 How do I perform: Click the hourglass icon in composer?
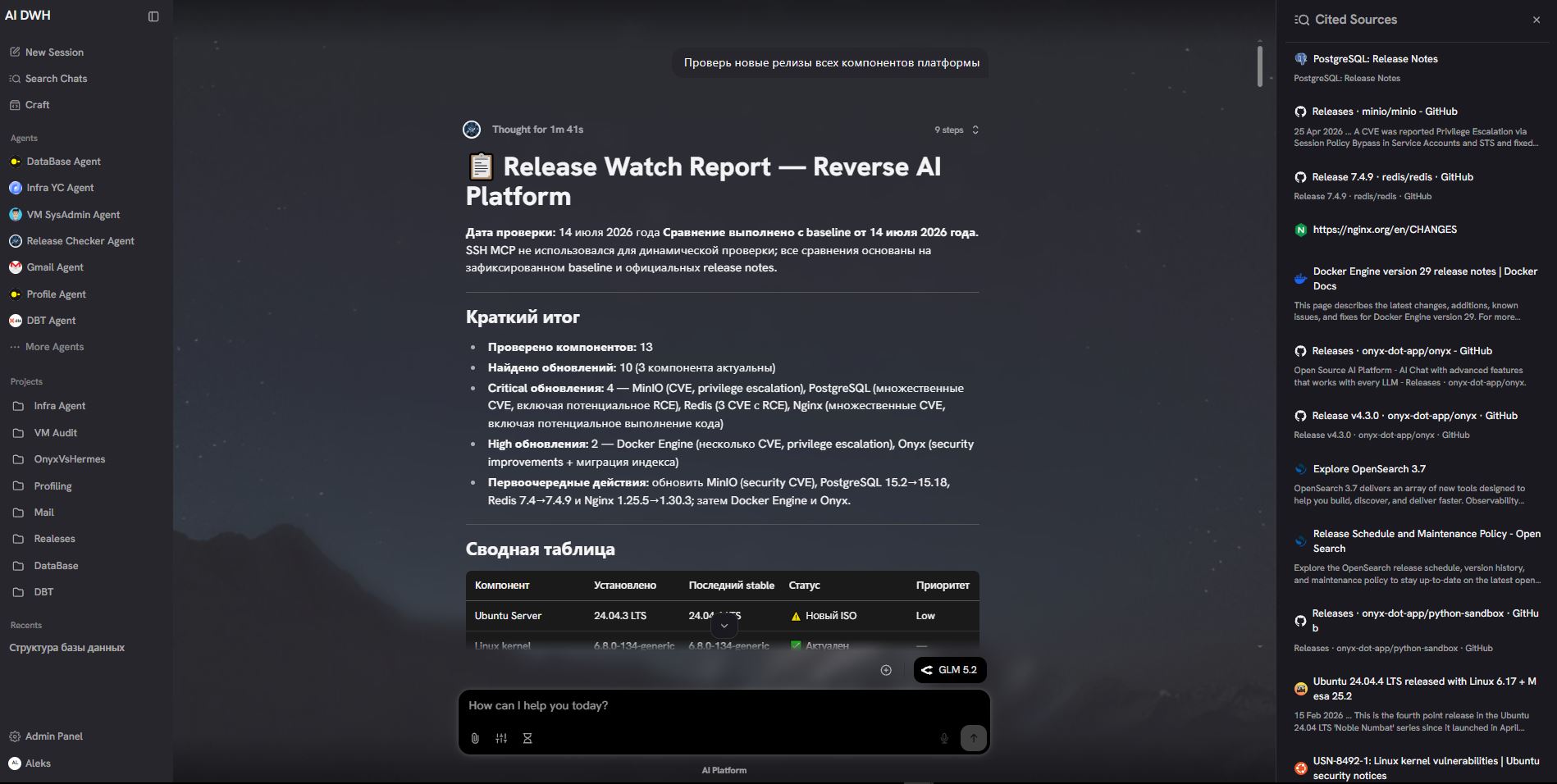527,738
